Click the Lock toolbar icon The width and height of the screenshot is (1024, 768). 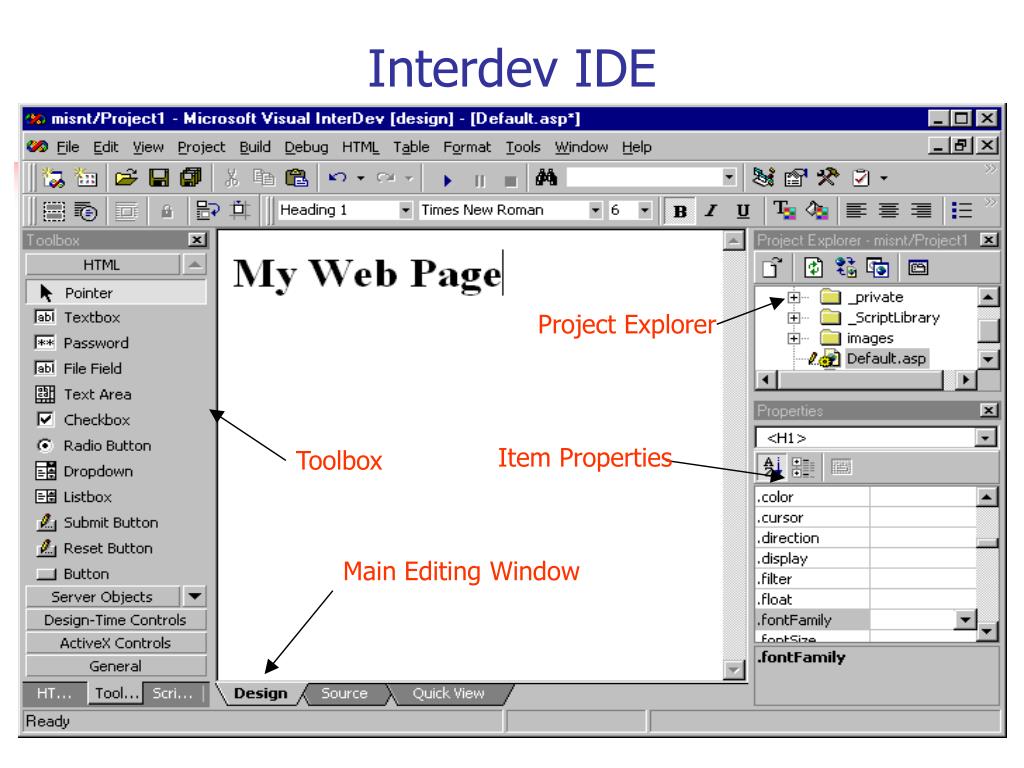(167, 211)
